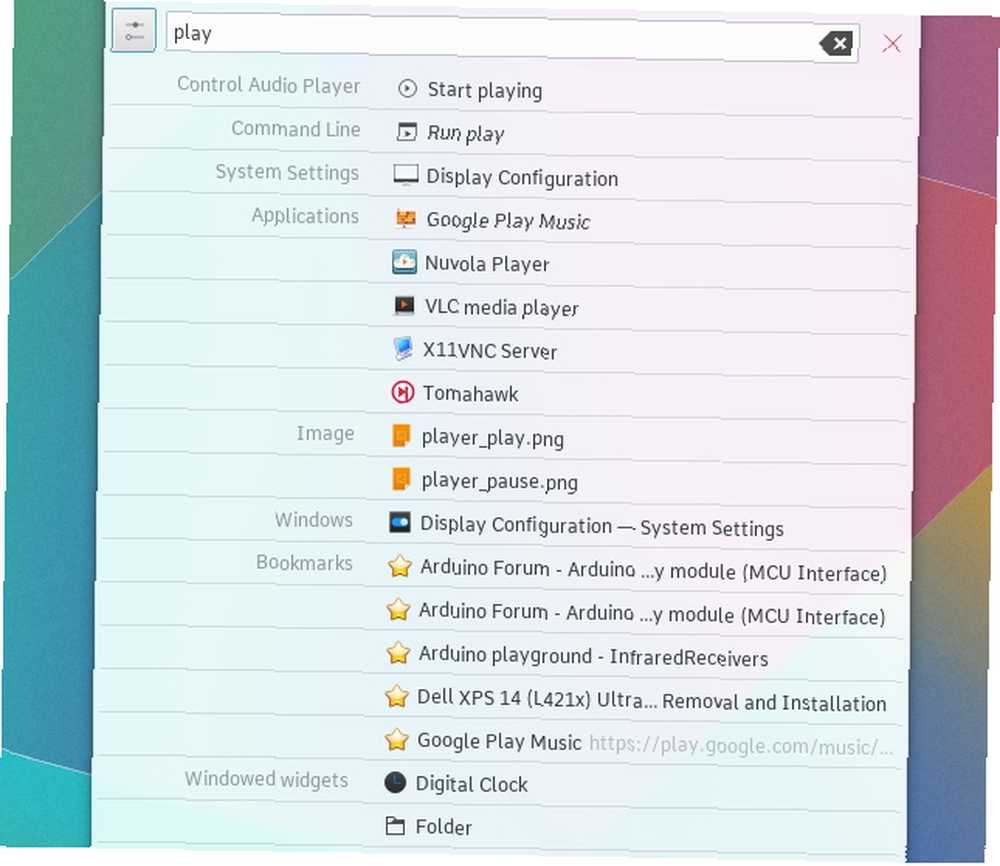Launch 'Nuvola Player' result

(x=487, y=264)
